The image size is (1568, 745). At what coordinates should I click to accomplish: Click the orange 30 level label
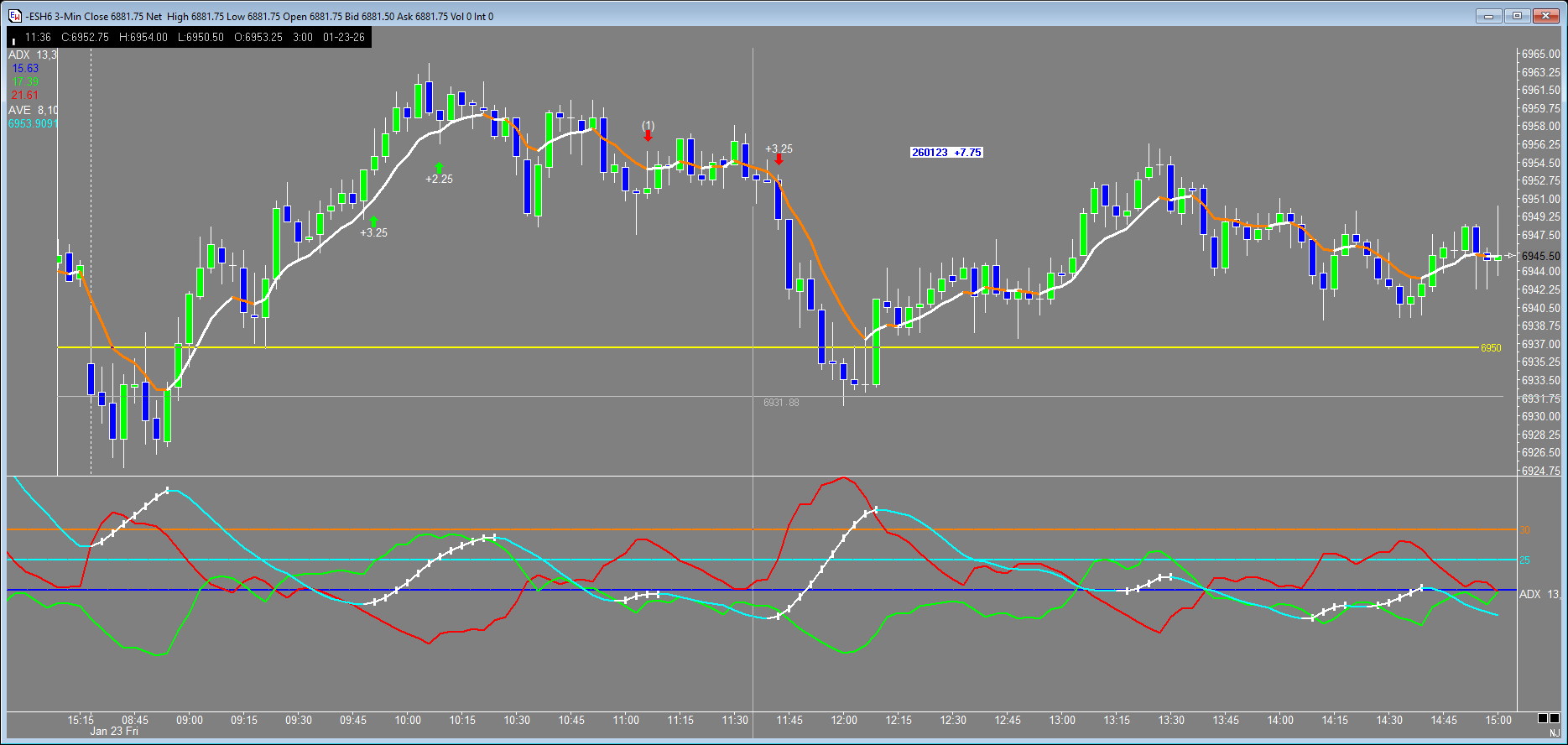tap(1524, 529)
